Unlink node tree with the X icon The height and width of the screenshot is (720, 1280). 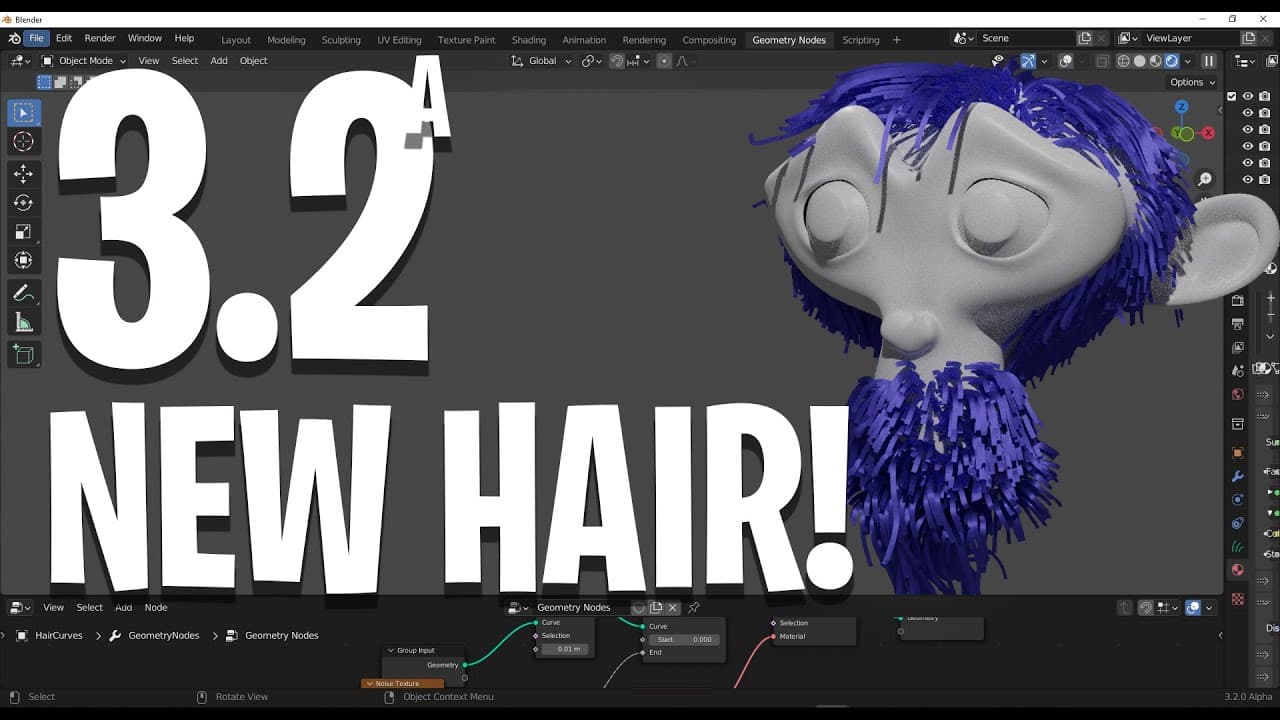[673, 607]
